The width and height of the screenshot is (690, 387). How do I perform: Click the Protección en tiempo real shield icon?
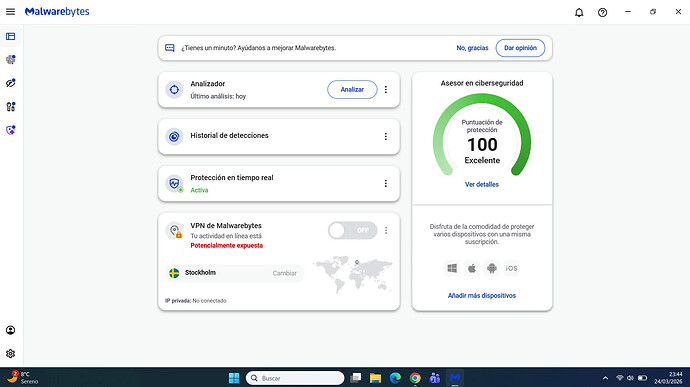click(x=175, y=184)
